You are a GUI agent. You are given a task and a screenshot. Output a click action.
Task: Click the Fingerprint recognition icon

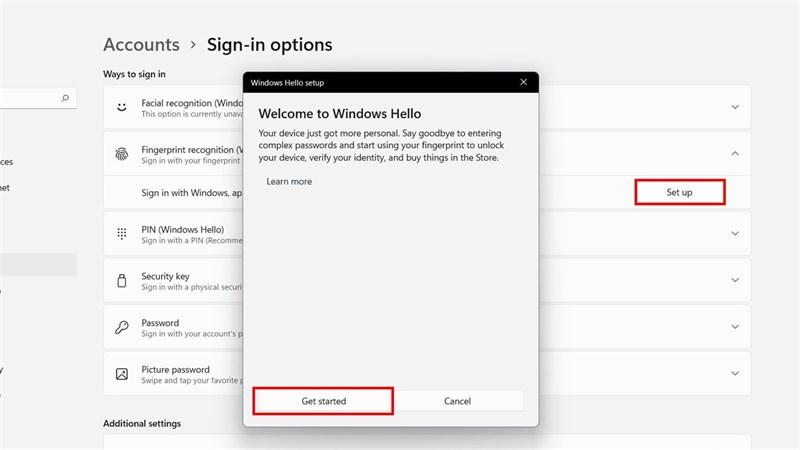[x=121, y=154]
